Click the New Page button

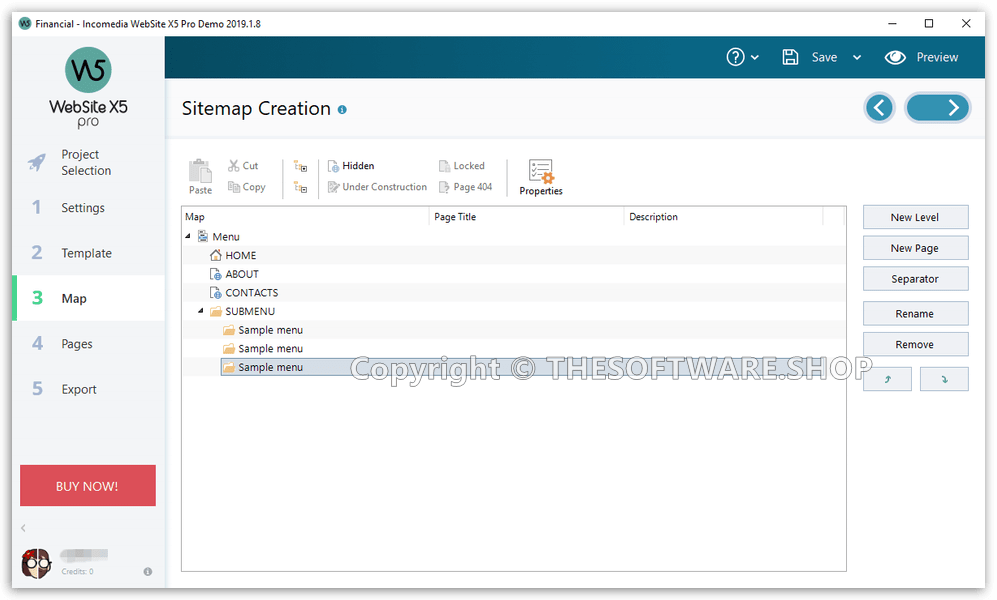[915, 248]
